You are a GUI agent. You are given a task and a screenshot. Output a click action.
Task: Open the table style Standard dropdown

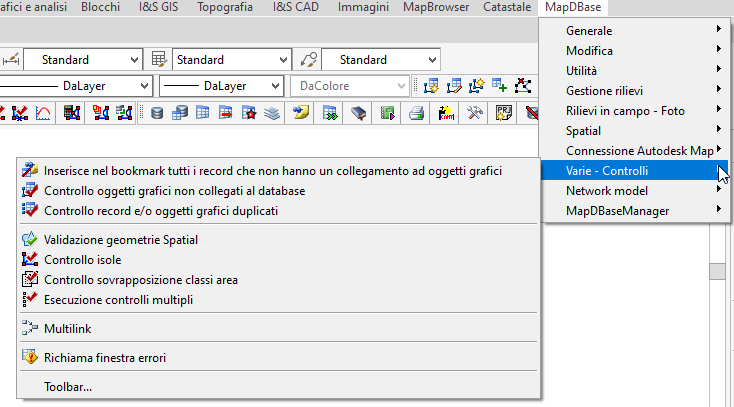coord(232,60)
